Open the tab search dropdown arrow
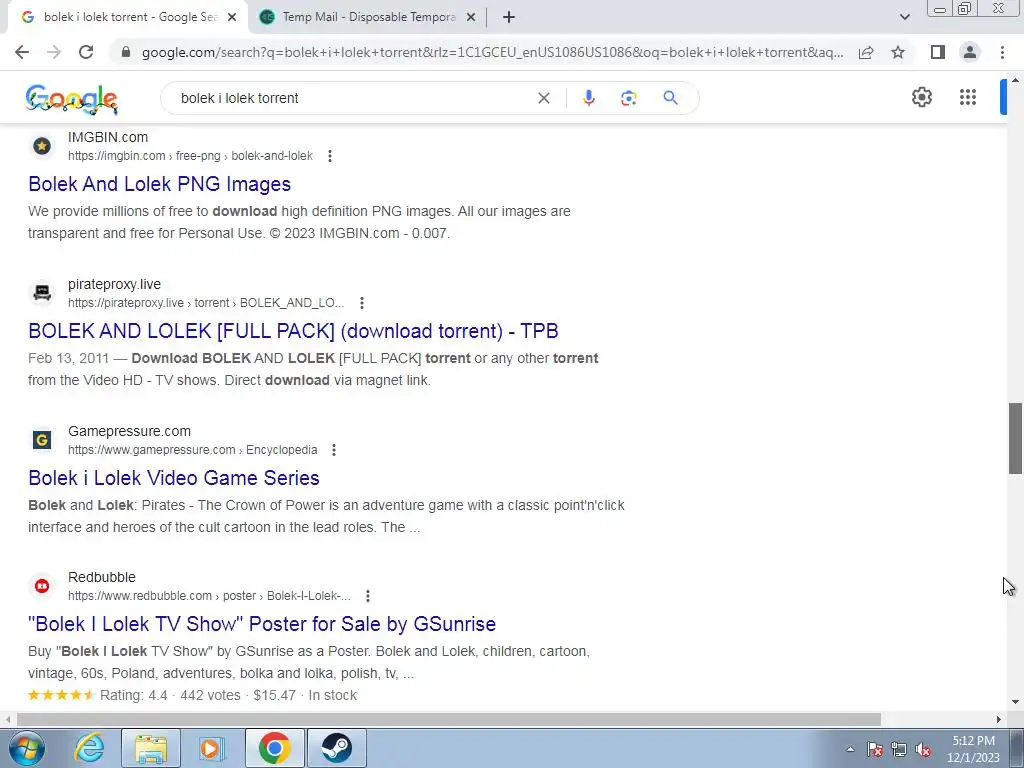The height and width of the screenshot is (768, 1024). point(904,18)
